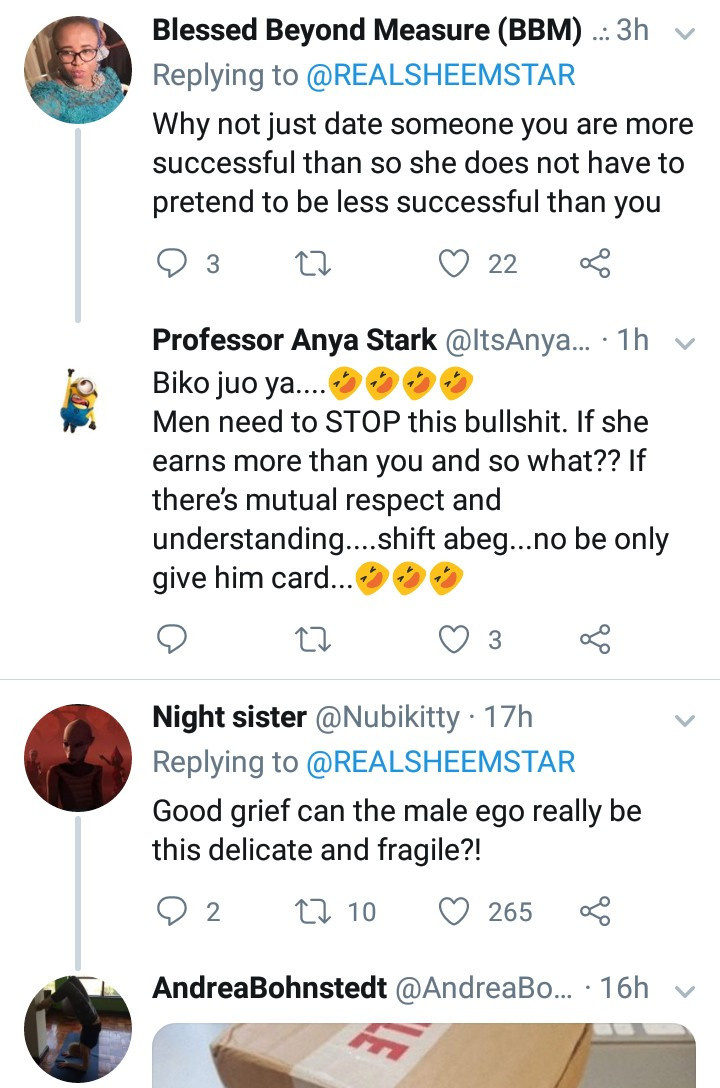
Task: Retweet Professor Anya Stark's tweet
Action: coord(313,639)
